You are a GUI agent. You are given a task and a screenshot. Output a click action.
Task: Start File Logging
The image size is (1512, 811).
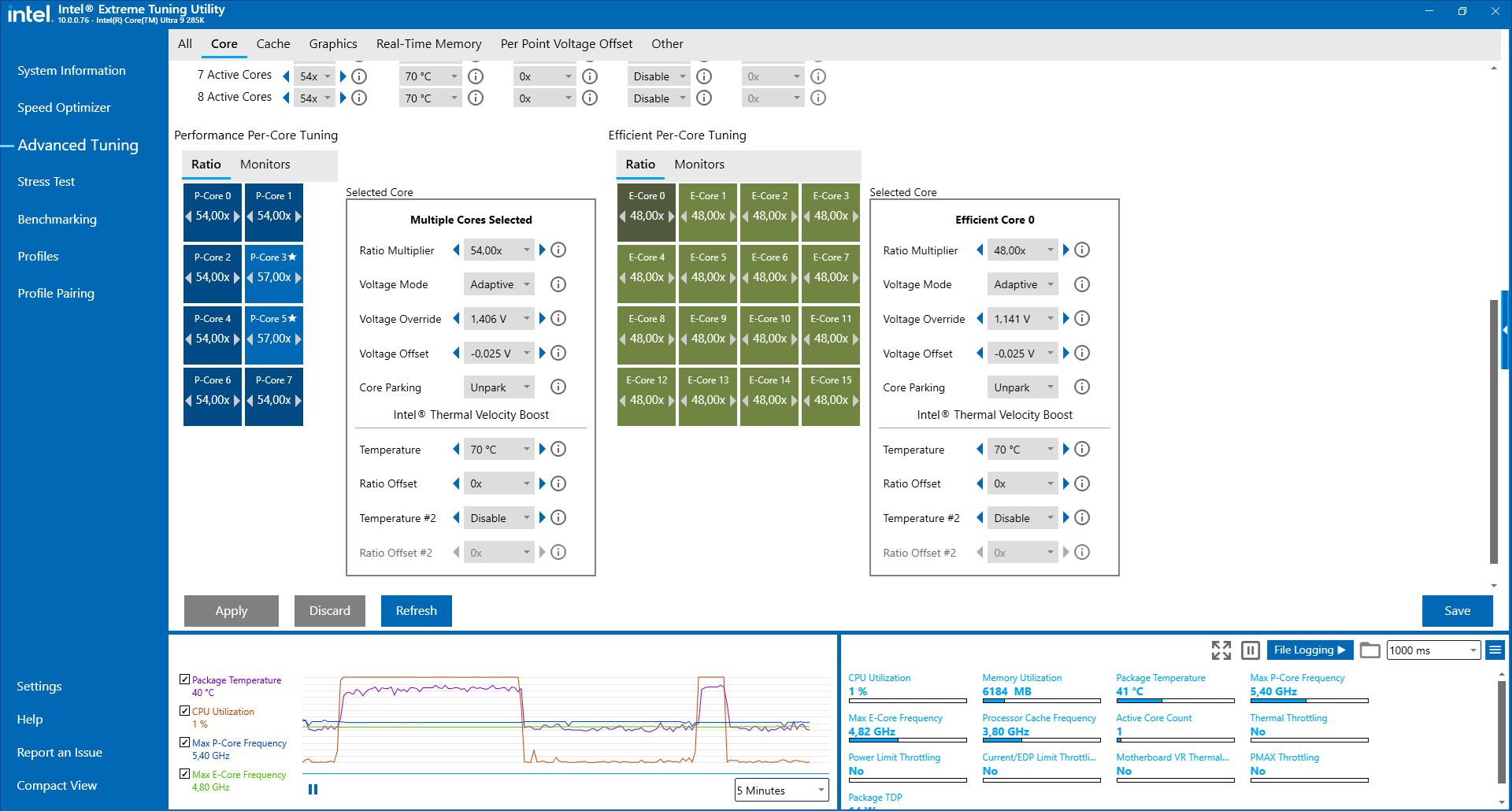(1310, 650)
